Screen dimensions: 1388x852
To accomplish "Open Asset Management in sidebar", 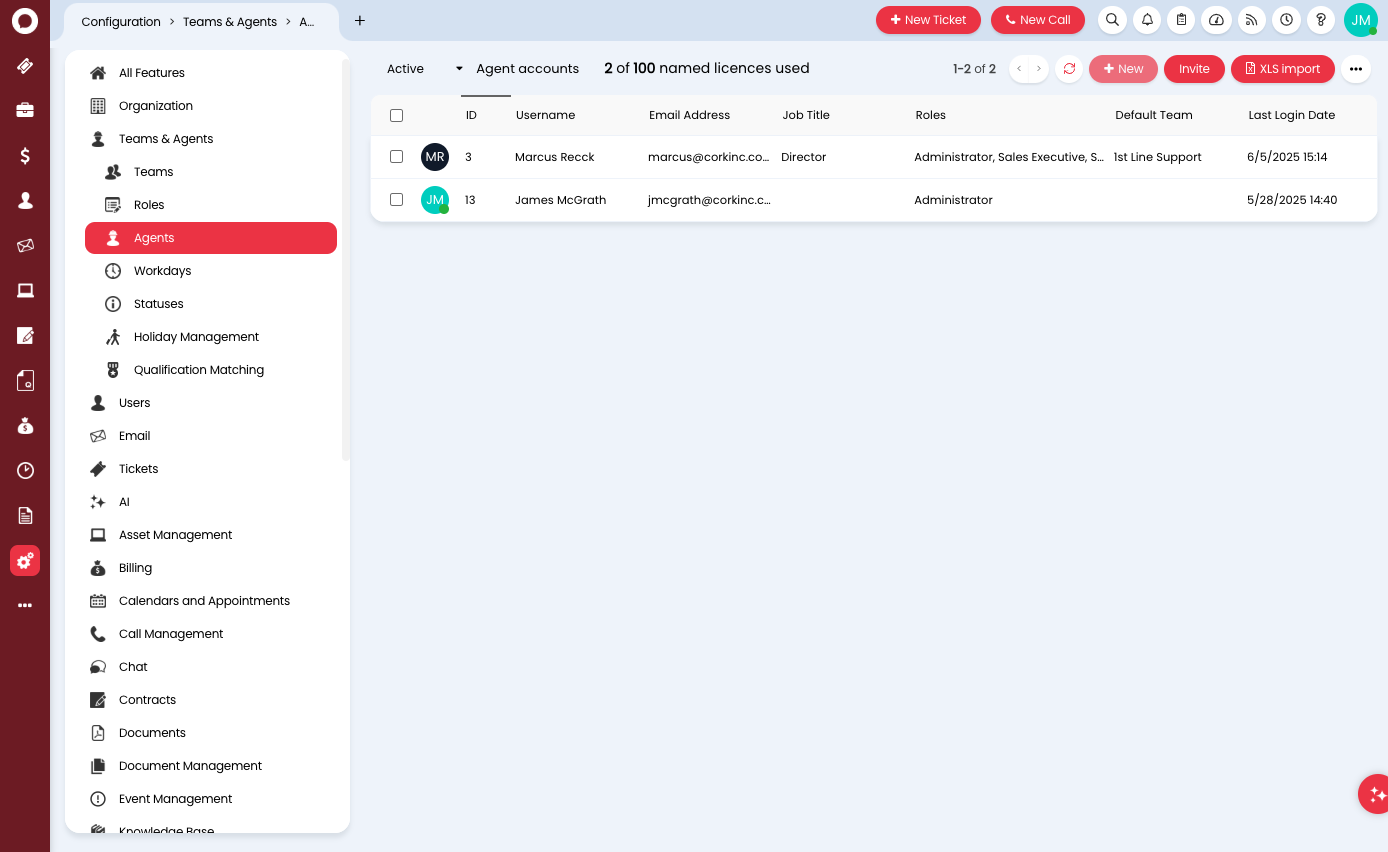I will [175, 535].
